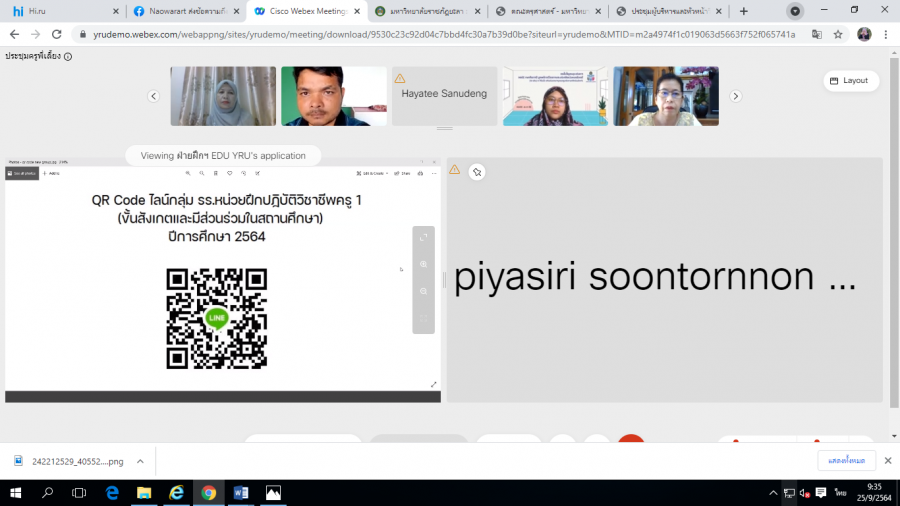Expand shared content to full screen
The image size is (900, 506).
(424, 237)
